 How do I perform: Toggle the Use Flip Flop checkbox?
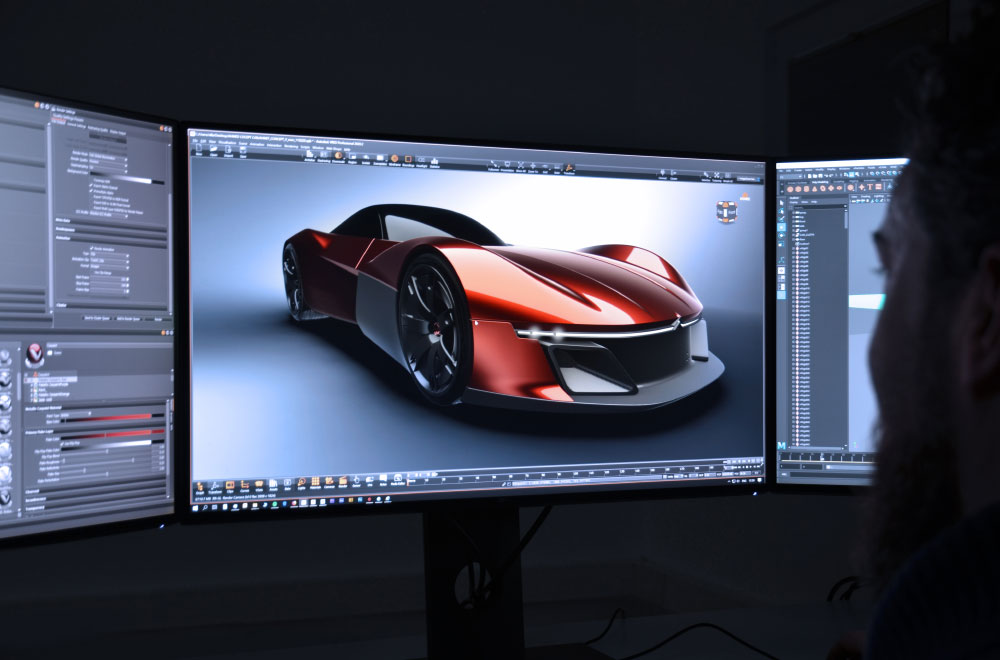coord(63,444)
